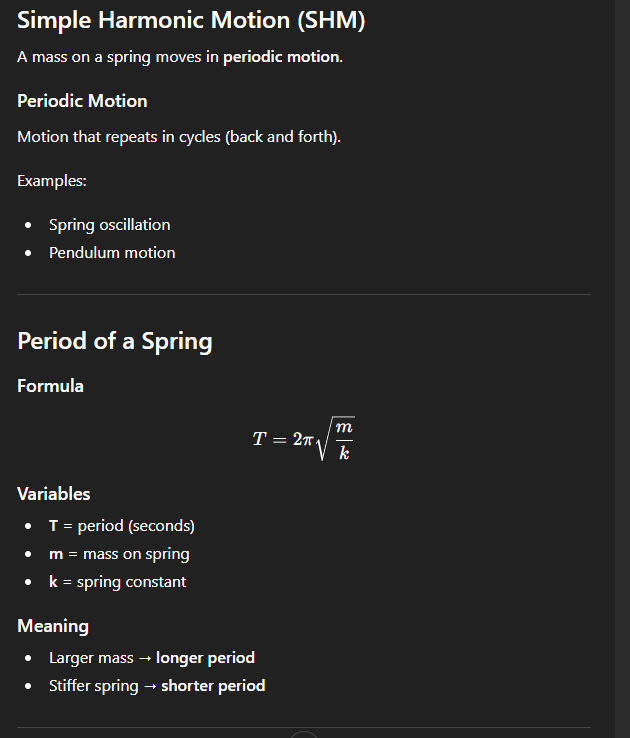Click the "Variables" subheading
This screenshot has width=630, height=738.
coord(54,494)
